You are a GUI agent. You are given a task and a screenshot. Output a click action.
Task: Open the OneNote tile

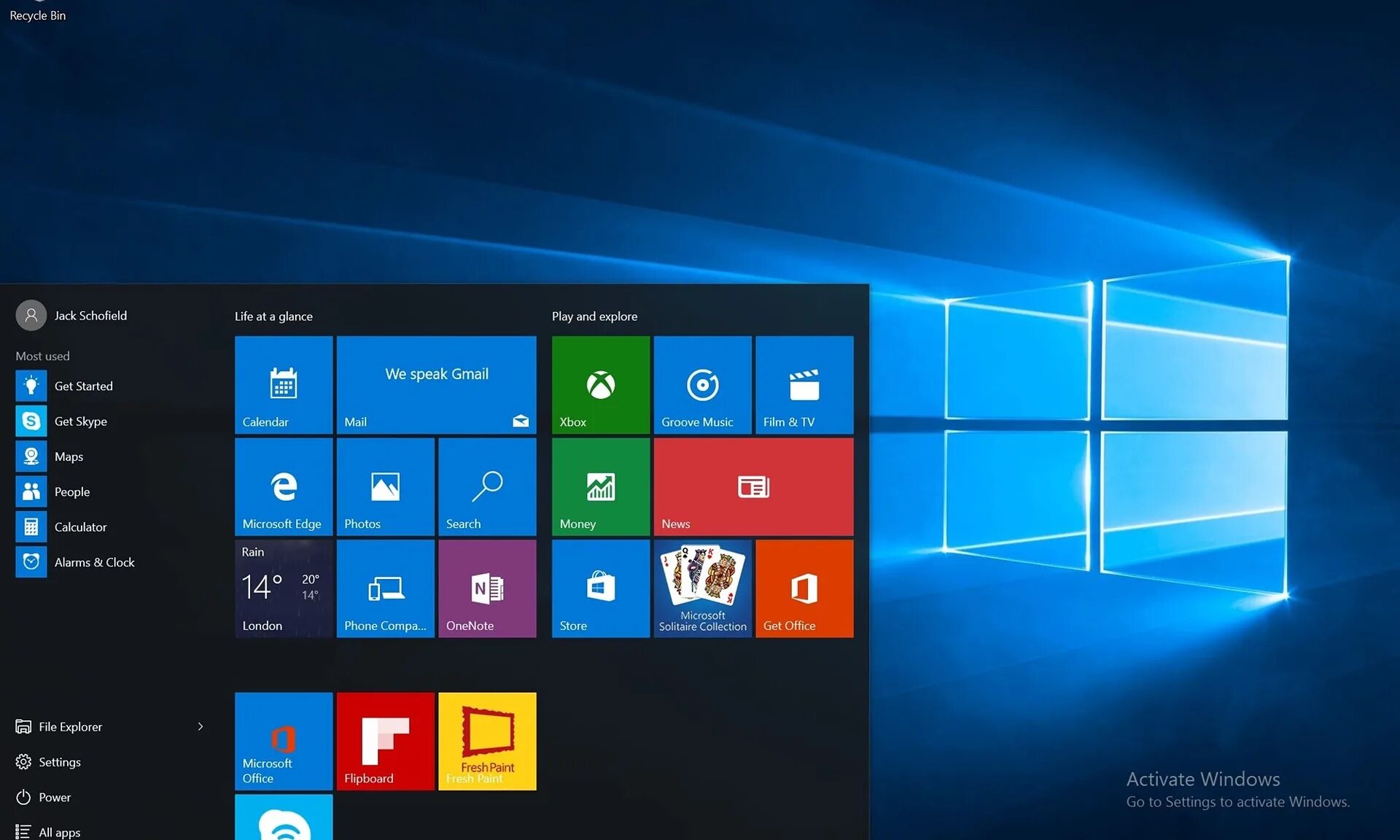point(487,588)
